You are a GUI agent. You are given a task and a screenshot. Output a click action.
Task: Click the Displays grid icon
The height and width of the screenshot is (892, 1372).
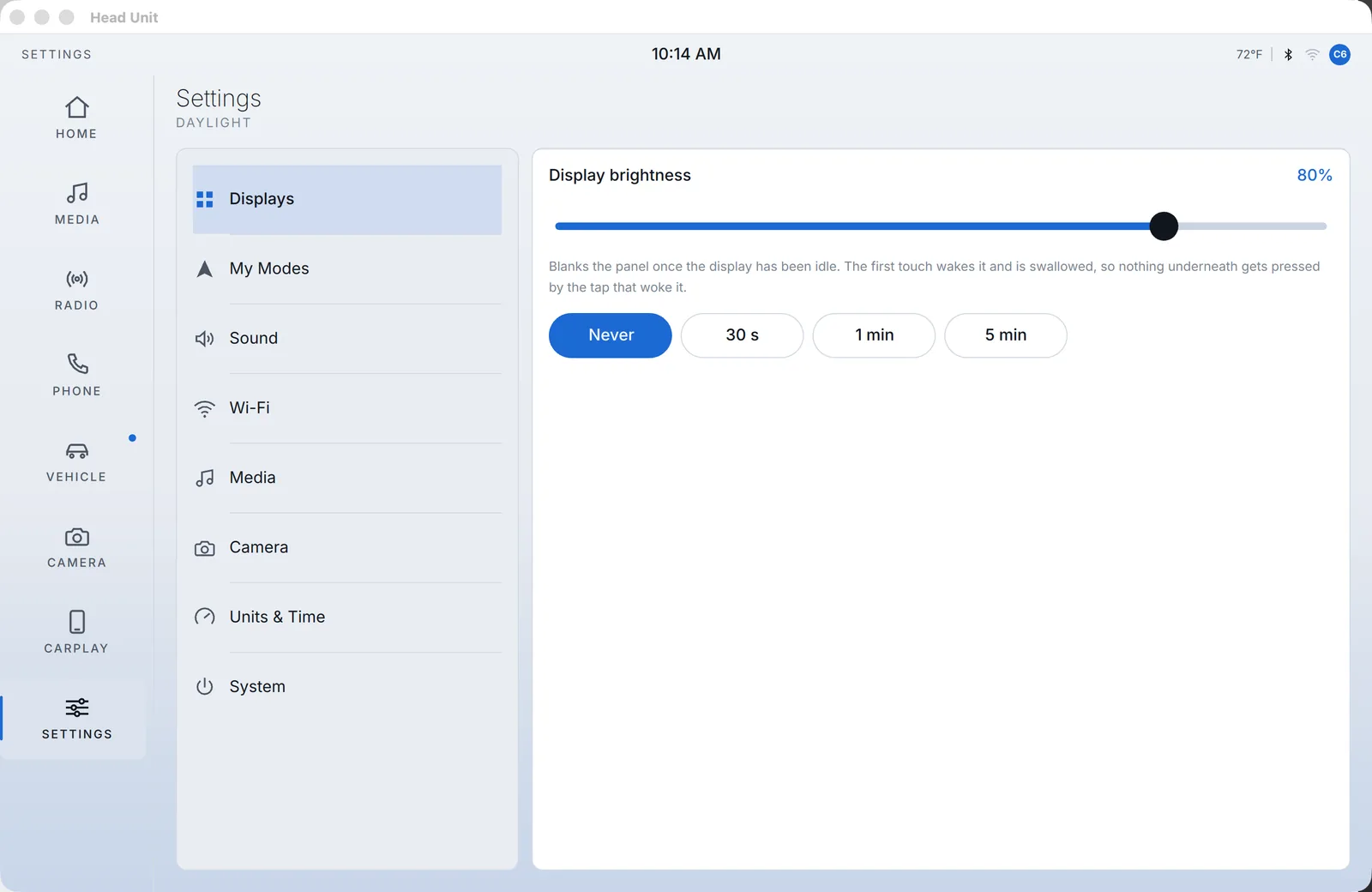pos(204,199)
